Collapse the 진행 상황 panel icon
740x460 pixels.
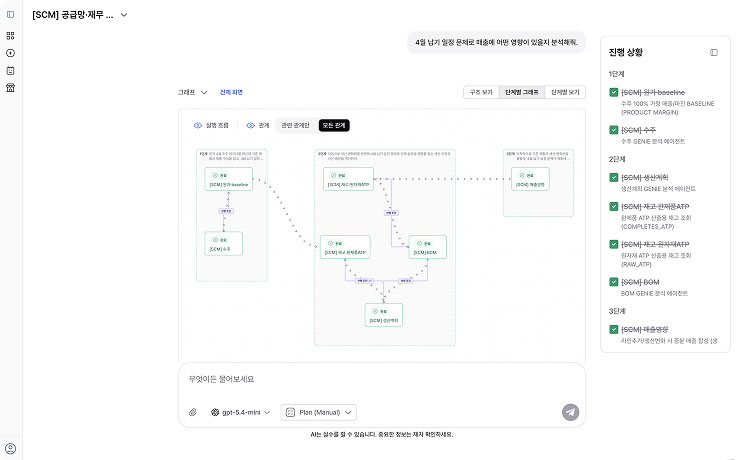[714, 52]
